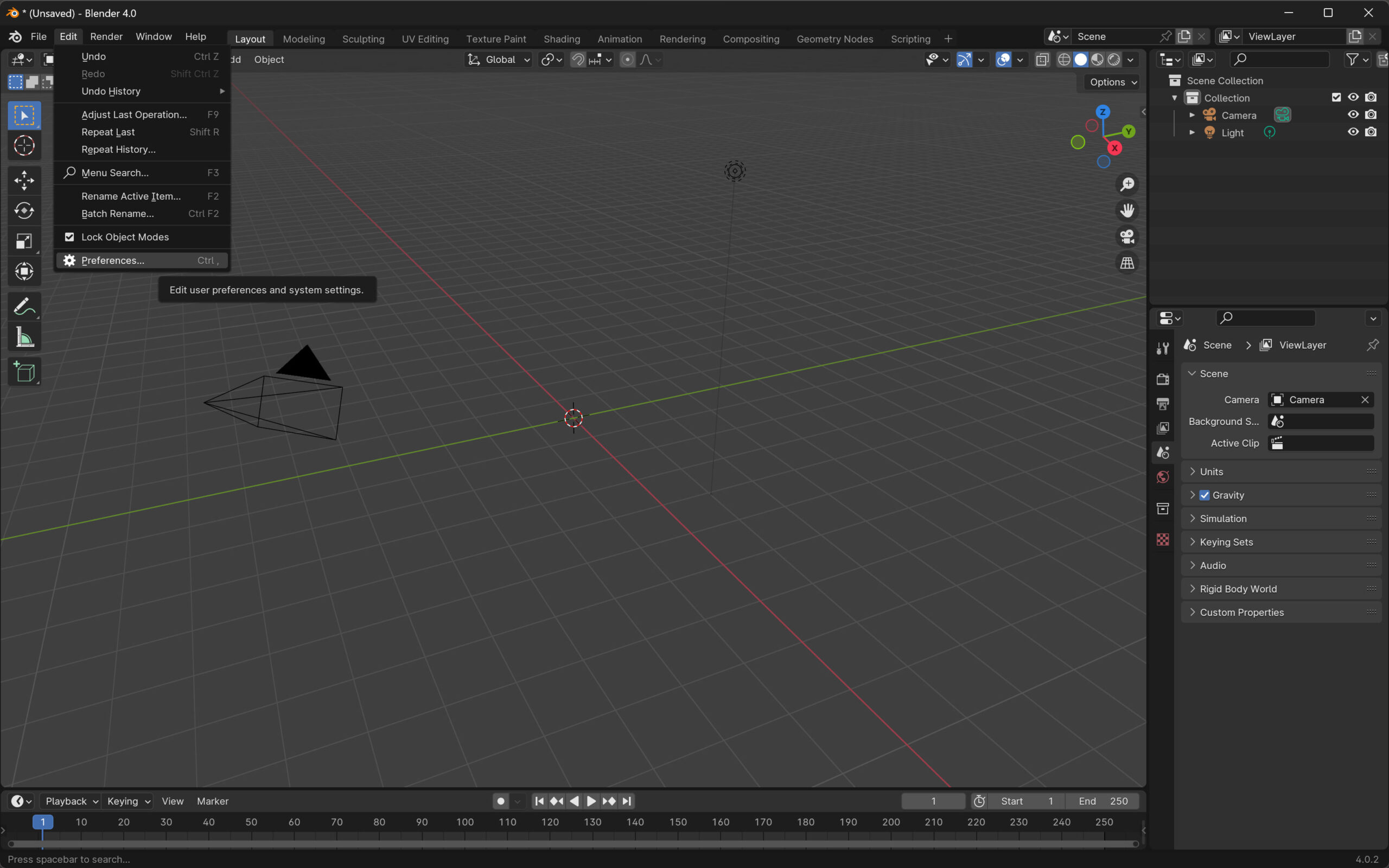Click the End frame value field
This screenshot has height=868, width=1389.
tap(1103, 801)
